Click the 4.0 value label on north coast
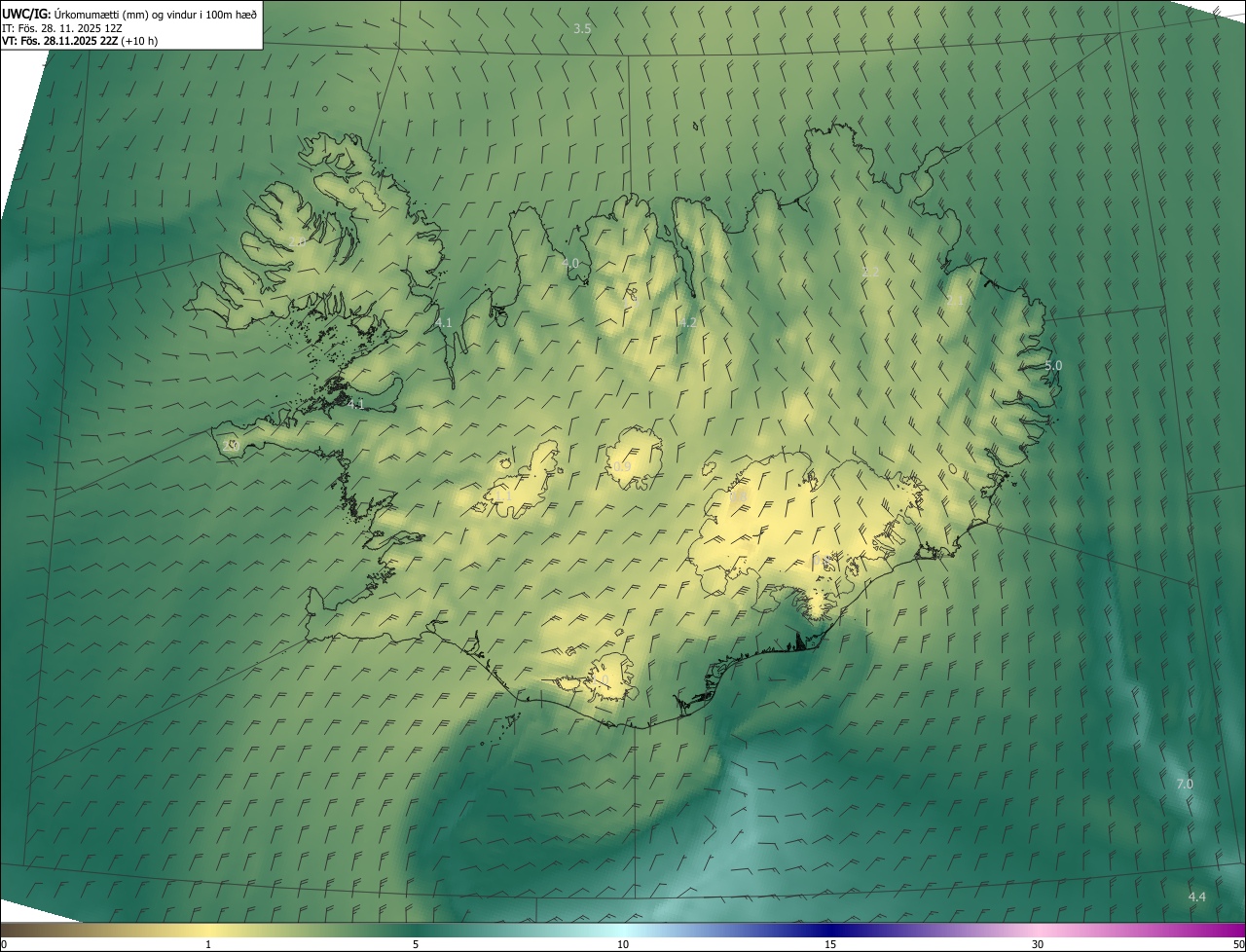This screenshot has width=1246, height=952. [570, 263]
